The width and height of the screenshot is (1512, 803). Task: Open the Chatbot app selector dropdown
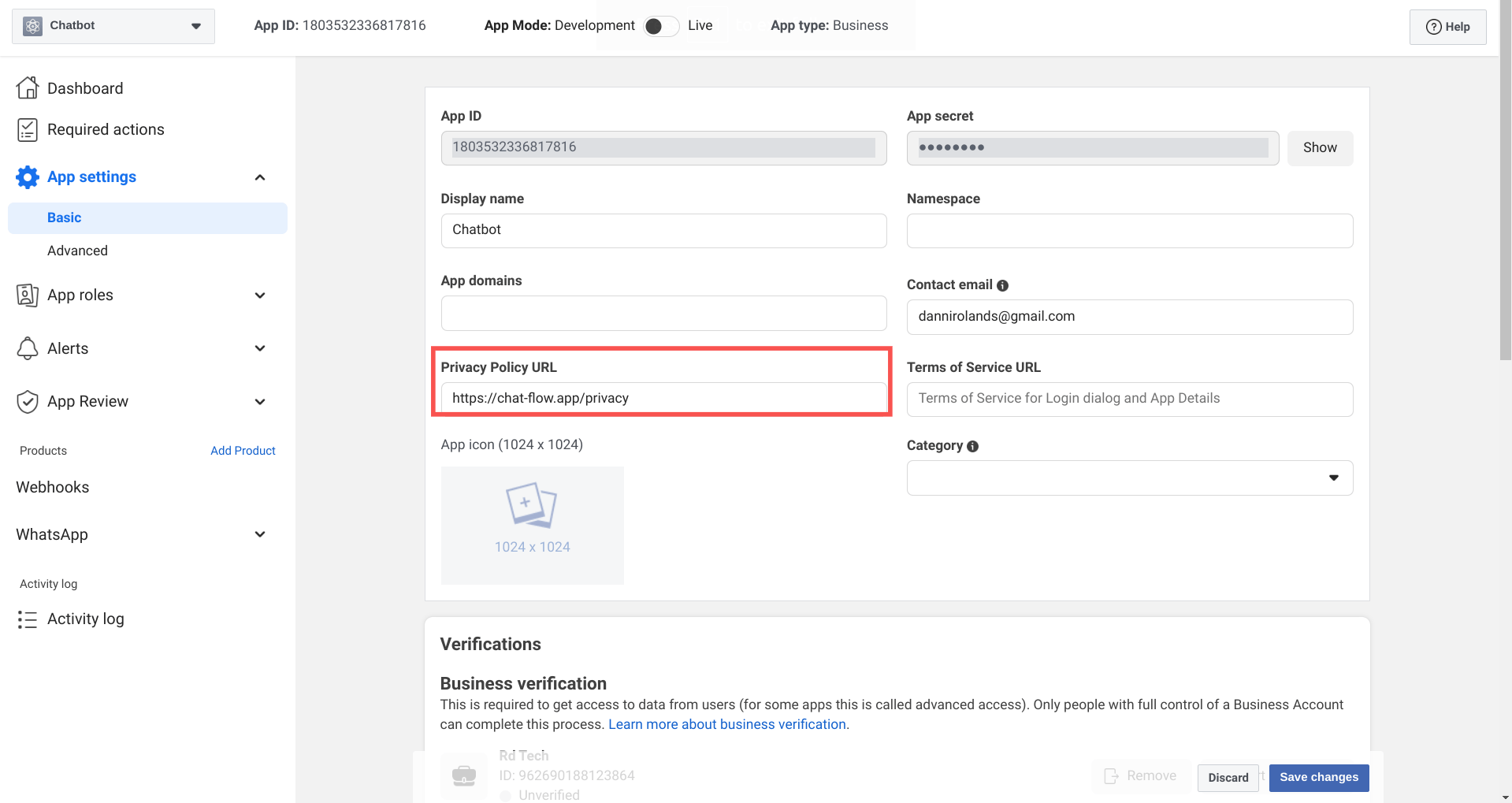point(113,26)
